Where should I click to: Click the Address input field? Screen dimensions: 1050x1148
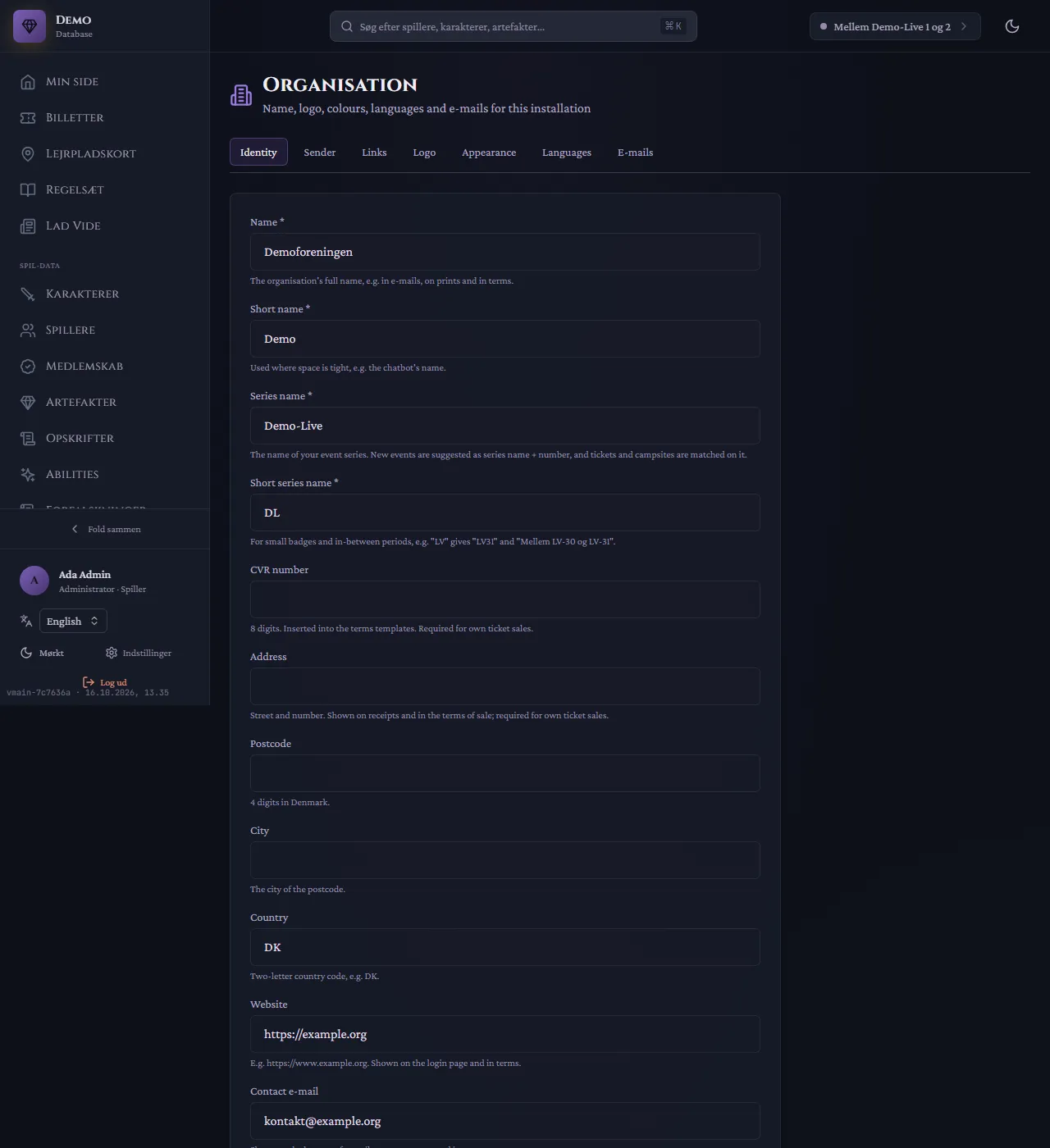[x=505, y=686]
